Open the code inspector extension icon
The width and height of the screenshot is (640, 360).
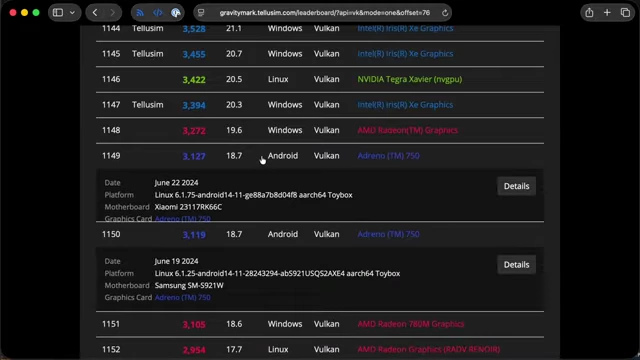click(158, 13)
